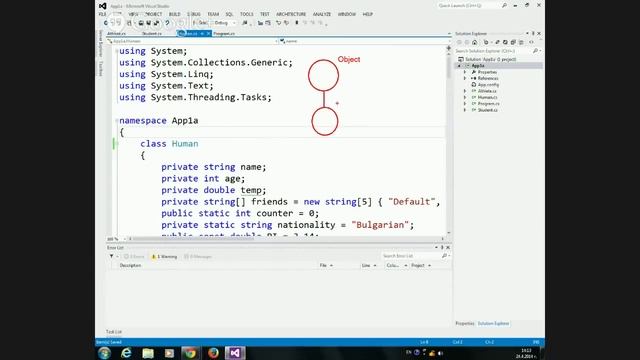
Task: Open the TEAM menu
Action: click(x=213, y=14)
